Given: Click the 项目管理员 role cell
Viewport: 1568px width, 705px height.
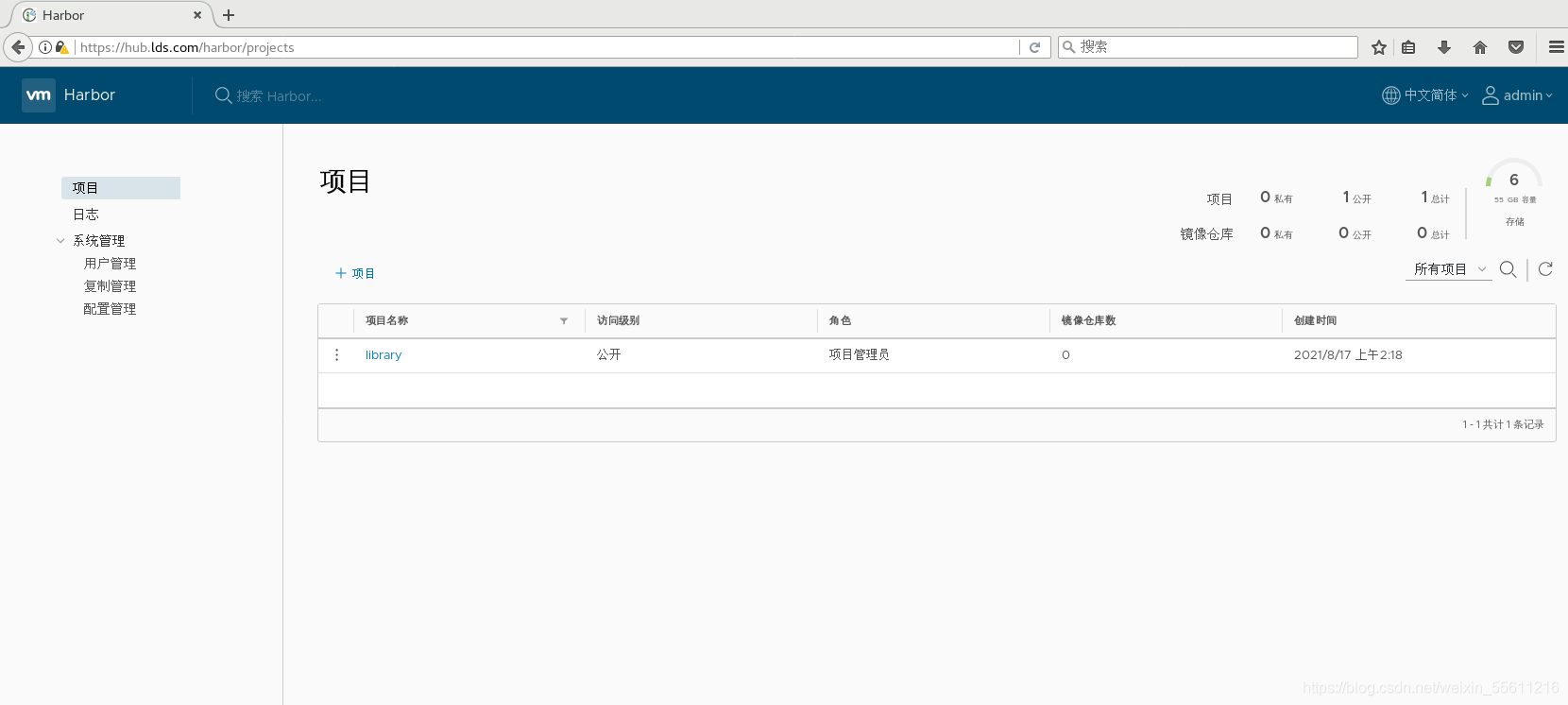Looking at the screenshot, I should 859,355.
